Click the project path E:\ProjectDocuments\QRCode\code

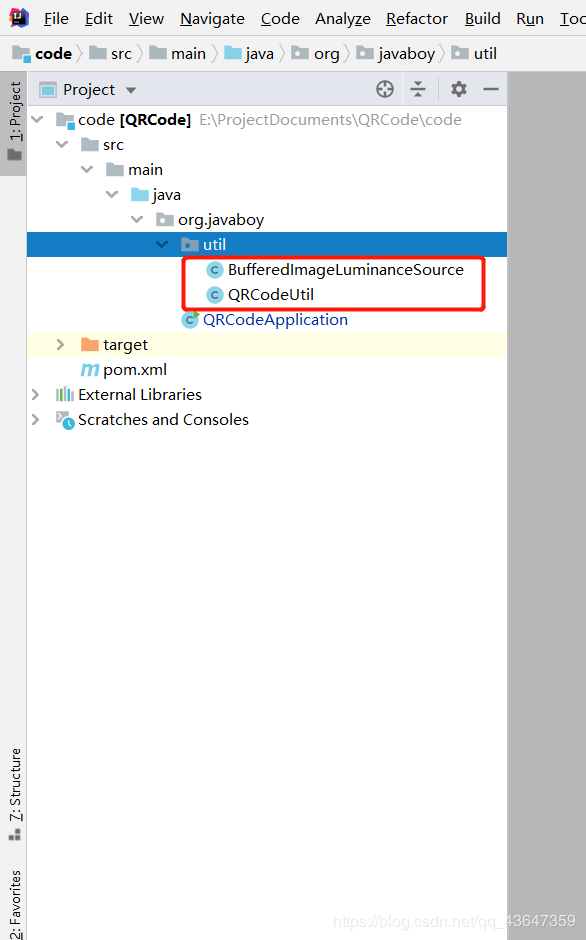coord(330,120)
